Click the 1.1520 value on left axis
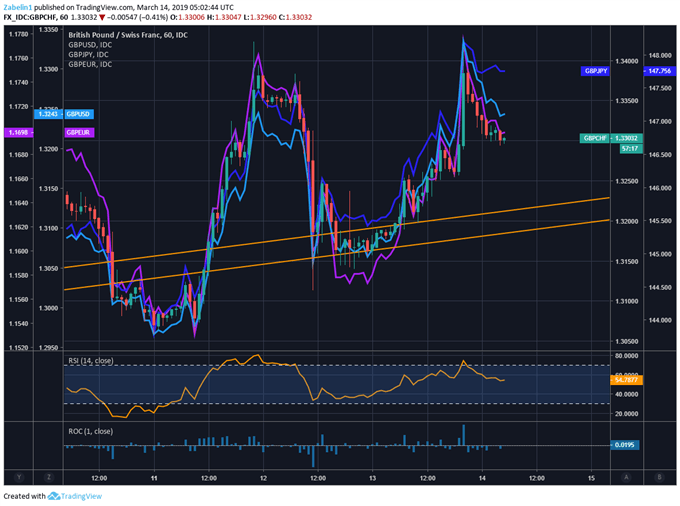Viewport: 680px width, 506px height. [x=18, y=348]
